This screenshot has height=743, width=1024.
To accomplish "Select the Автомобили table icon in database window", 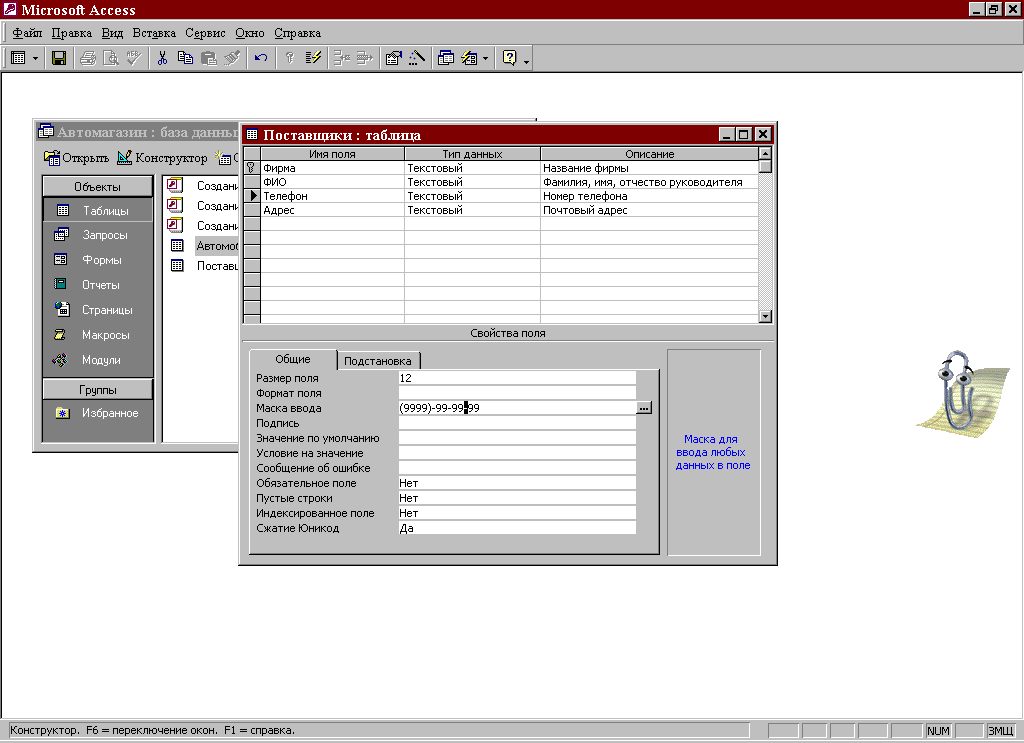I will [x=177, y=245].
